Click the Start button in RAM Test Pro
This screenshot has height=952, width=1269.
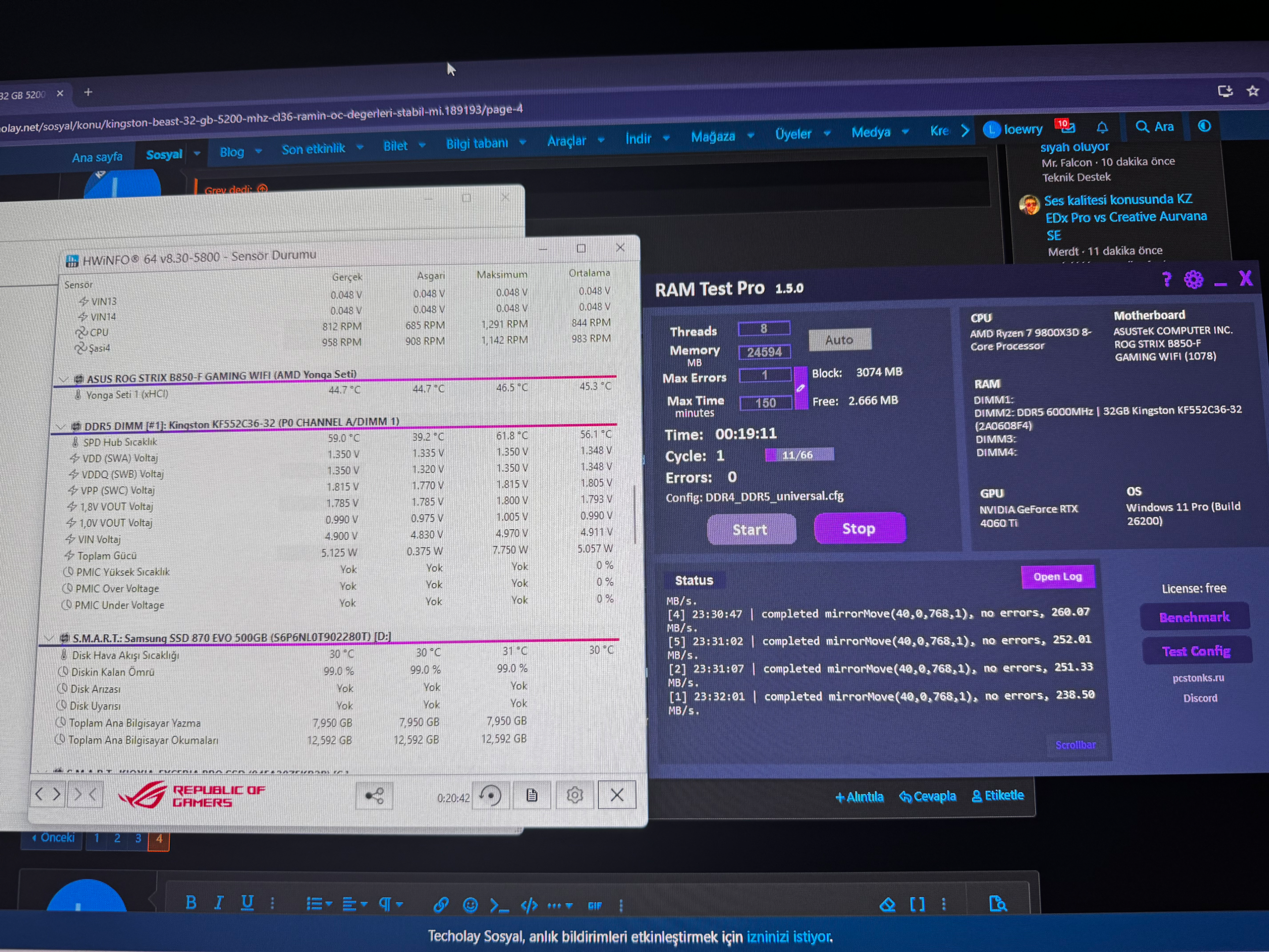pos(751,529)
